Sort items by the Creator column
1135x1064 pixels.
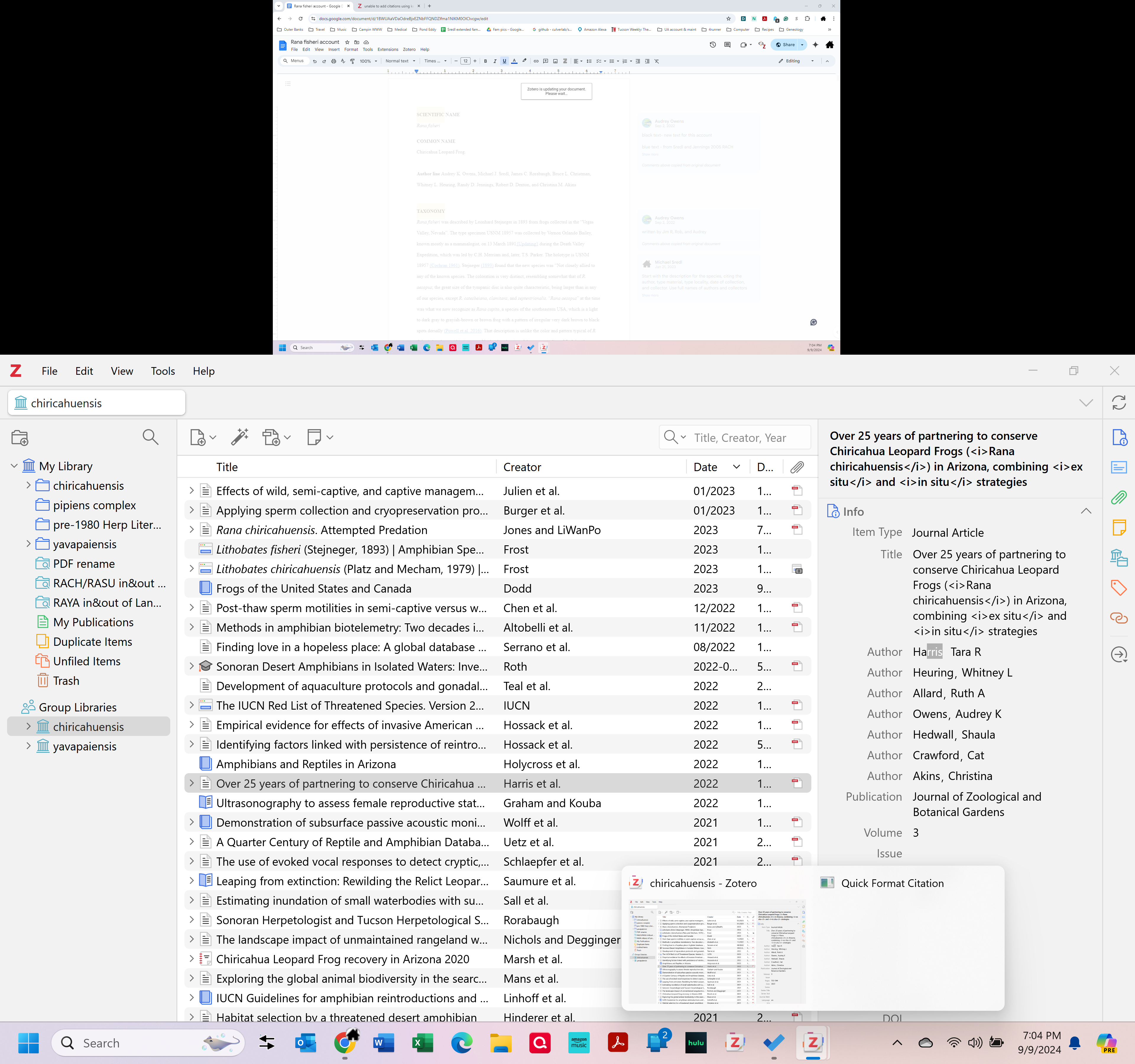click(522, 467)
